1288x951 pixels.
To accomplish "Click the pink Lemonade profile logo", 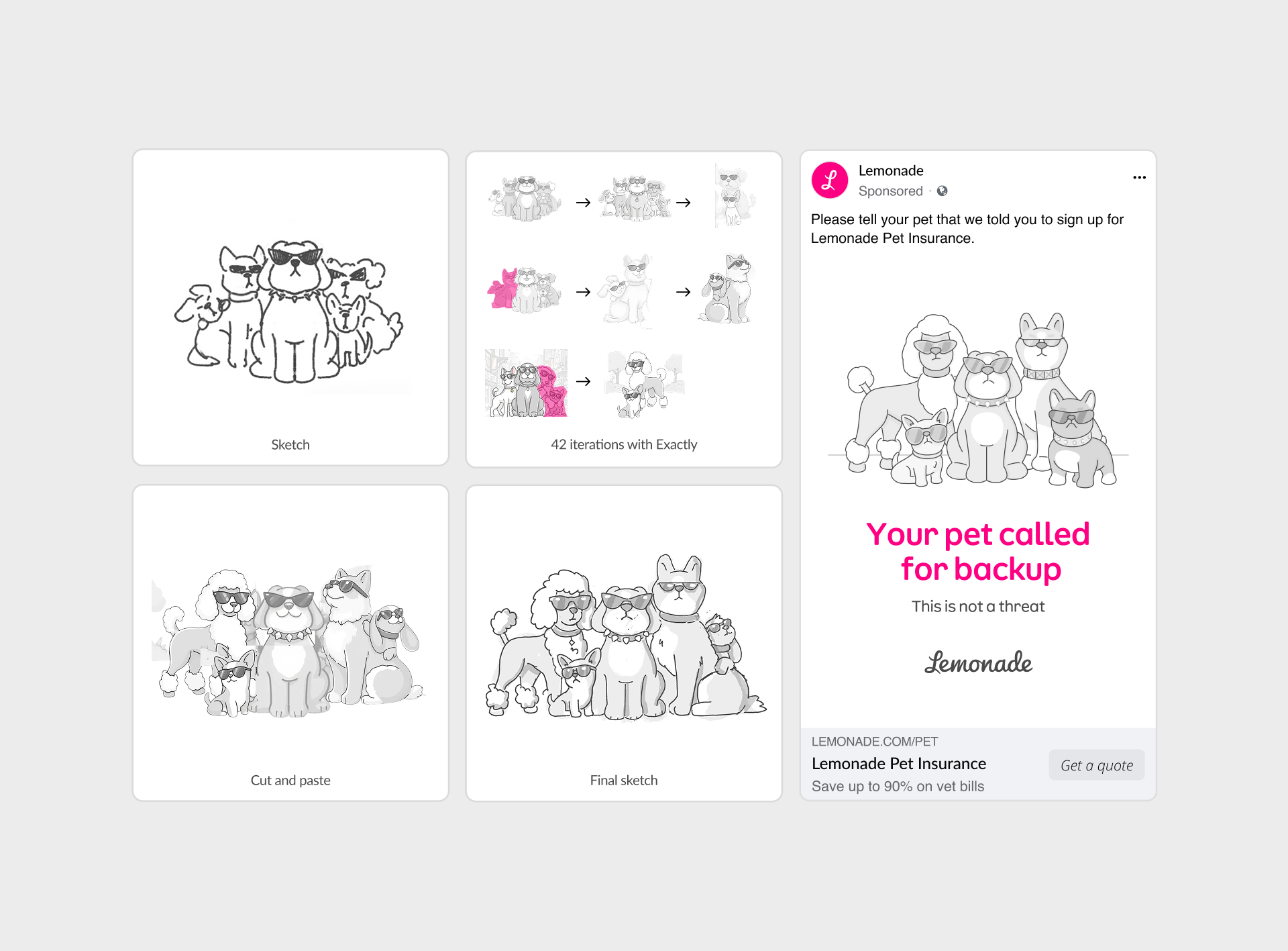I will pyautogui.click(x=830, y=180).
